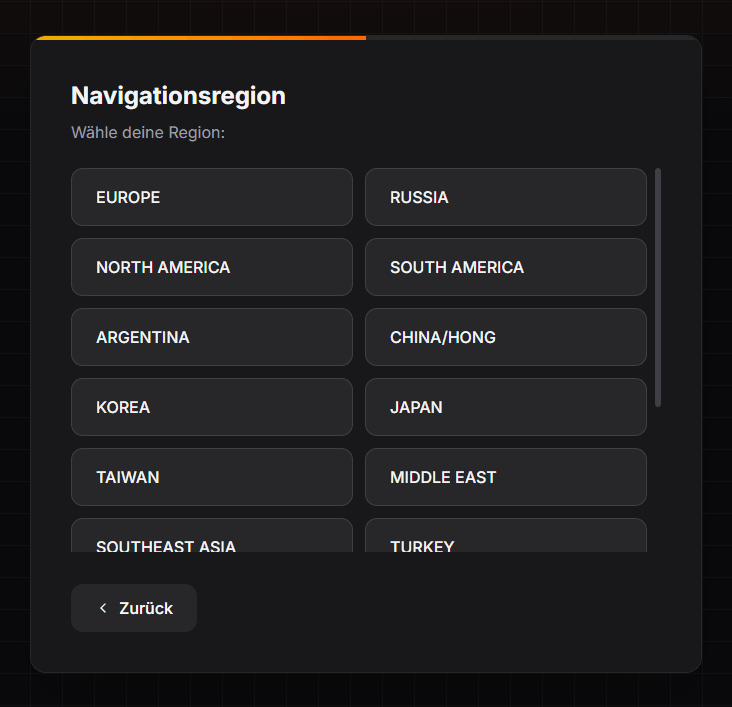This screenshot has height=707, width=732.
Task: Choose the CHINA/HONG region option
Action: [505, 337]
